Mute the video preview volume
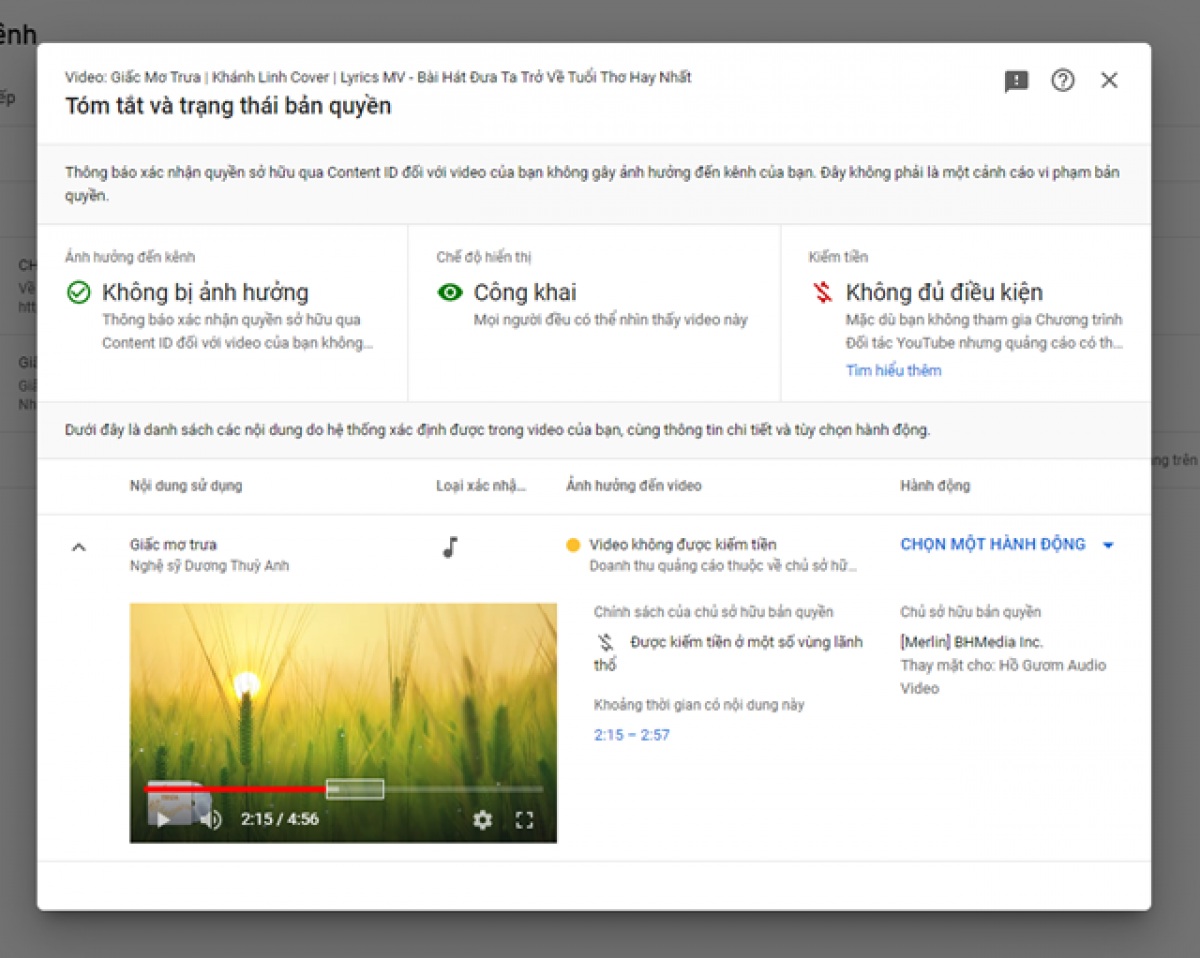Viewport: 1200px width, 958px height. tap(210, 820)
